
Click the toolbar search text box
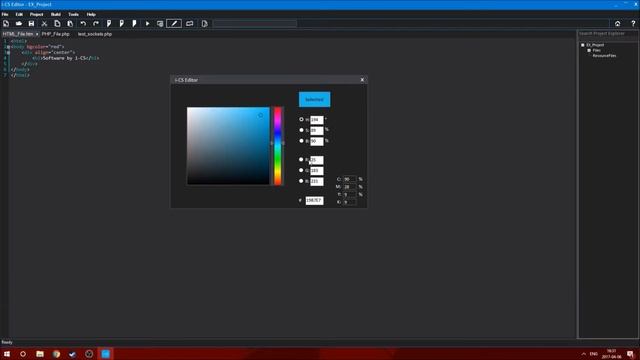pyautogui.click(x=255, y=24)
